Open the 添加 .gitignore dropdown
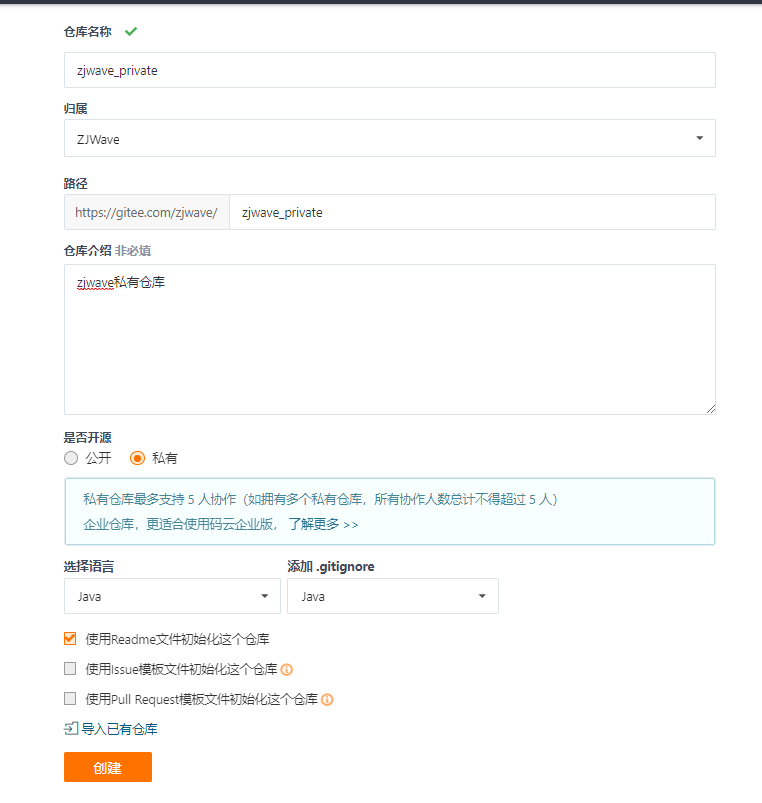Screen dimensions: 762x803 392,596
